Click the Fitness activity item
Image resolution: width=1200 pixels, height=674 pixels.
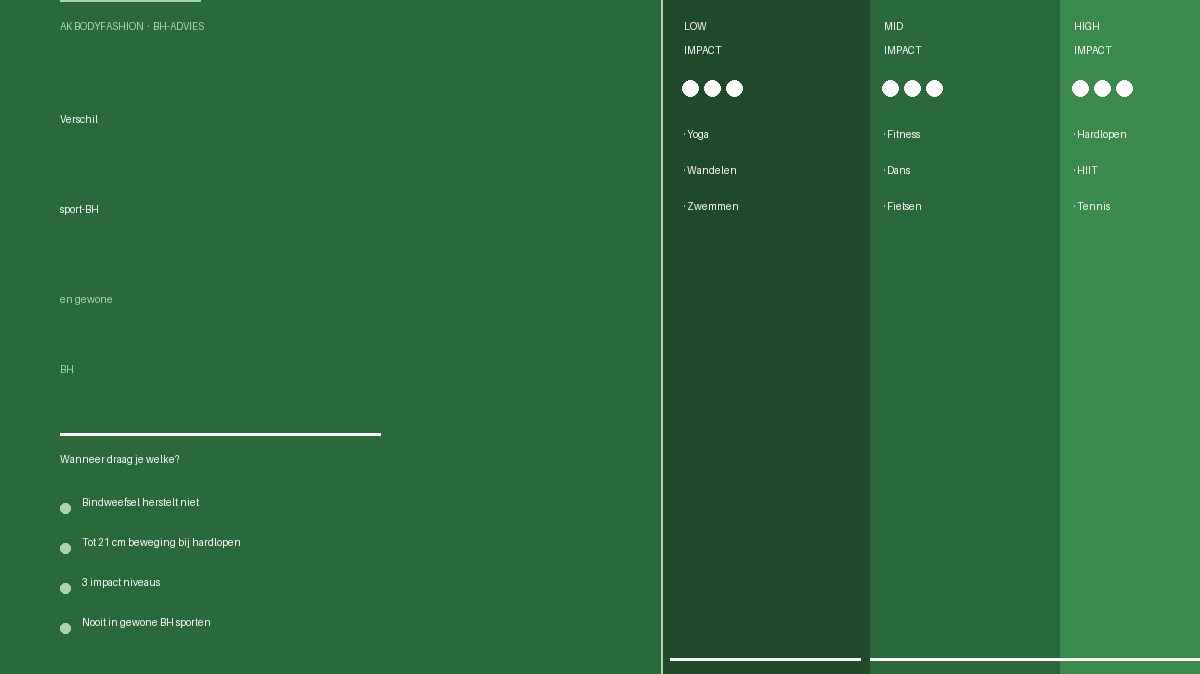coord(902,134)
